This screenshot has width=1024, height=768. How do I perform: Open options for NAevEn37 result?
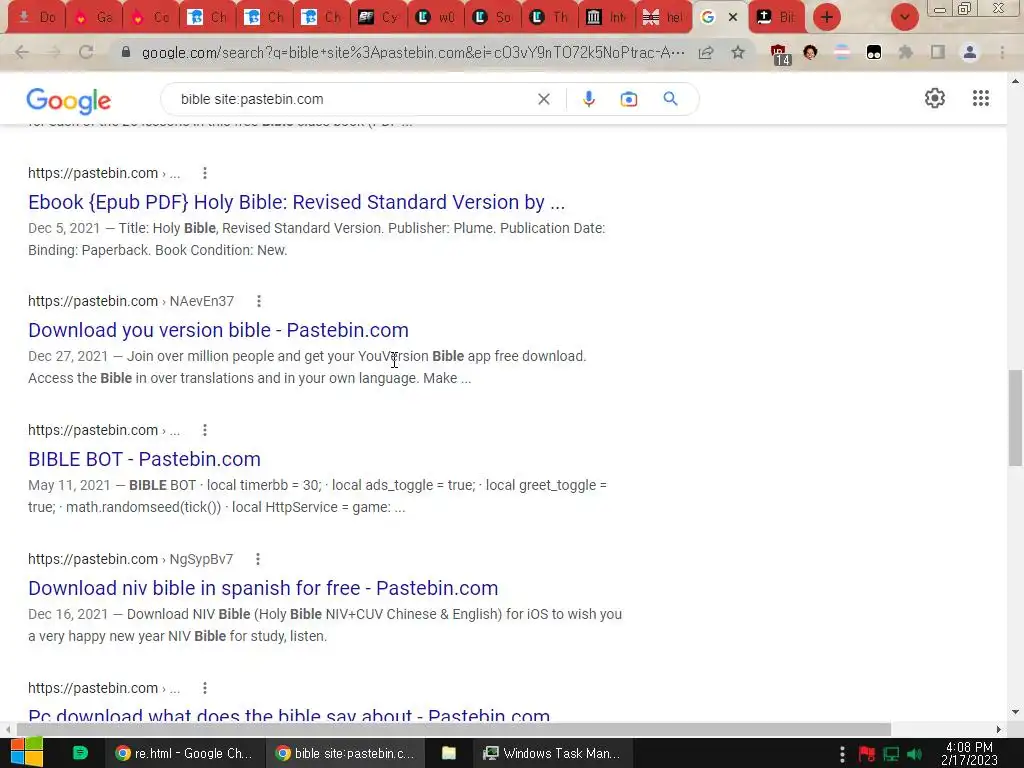pyautogui.click(x=259, y=301)
